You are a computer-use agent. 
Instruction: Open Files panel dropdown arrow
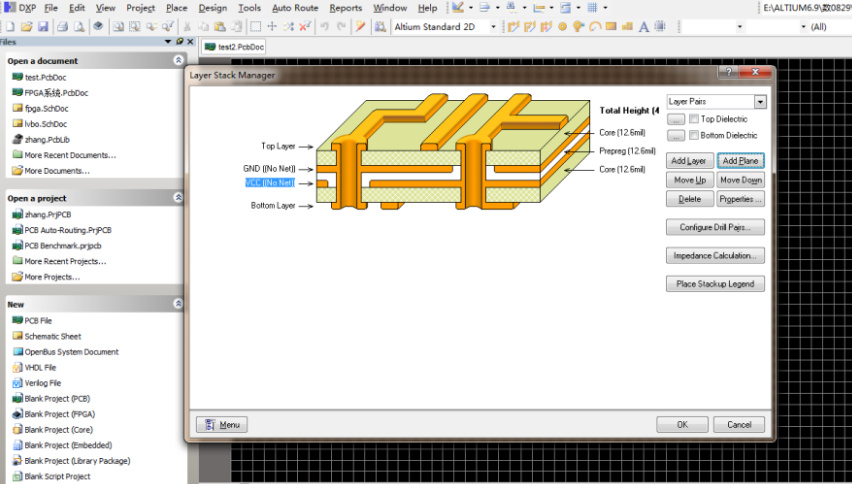tap(168, 42)
